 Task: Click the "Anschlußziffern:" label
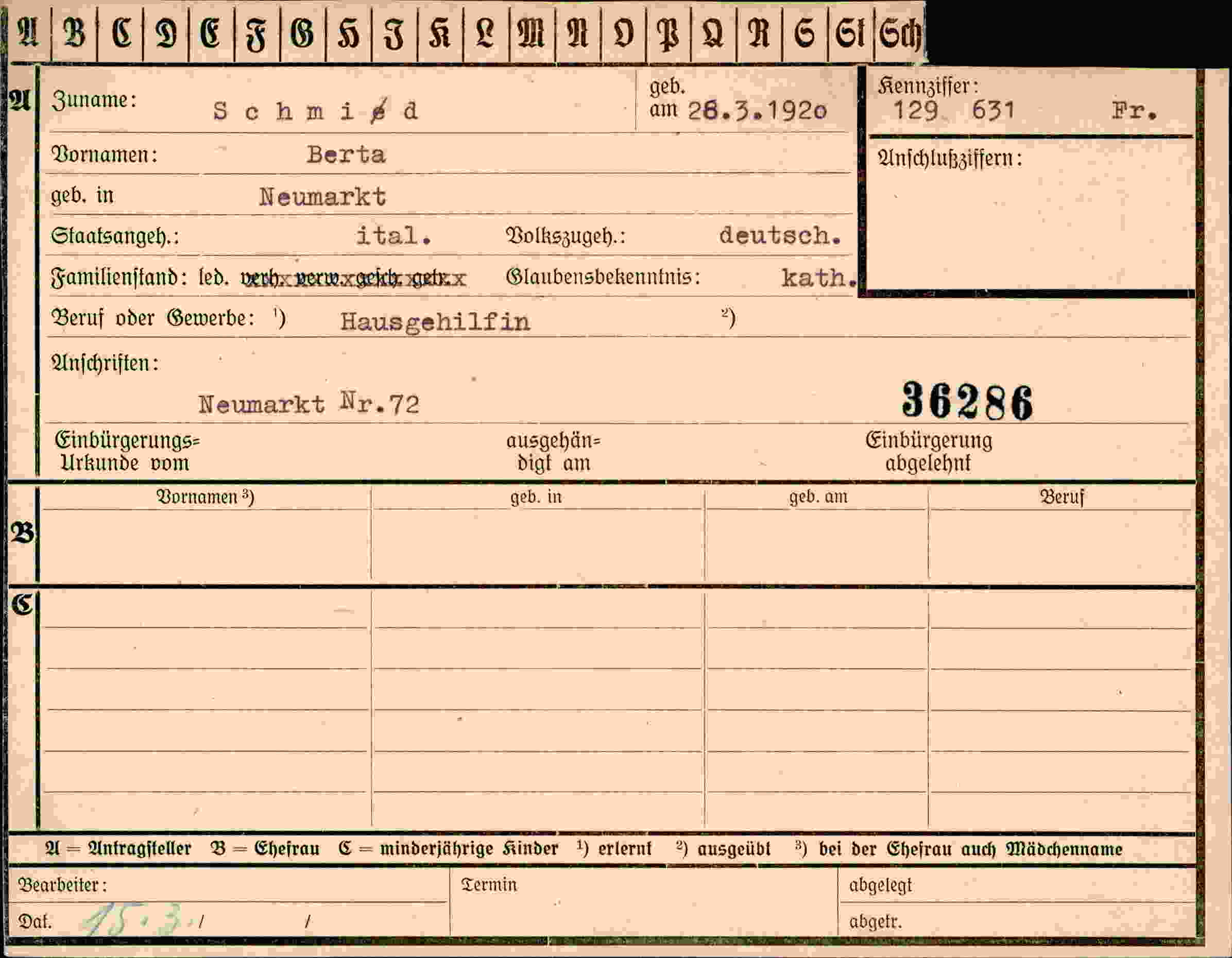pos(949,159)
